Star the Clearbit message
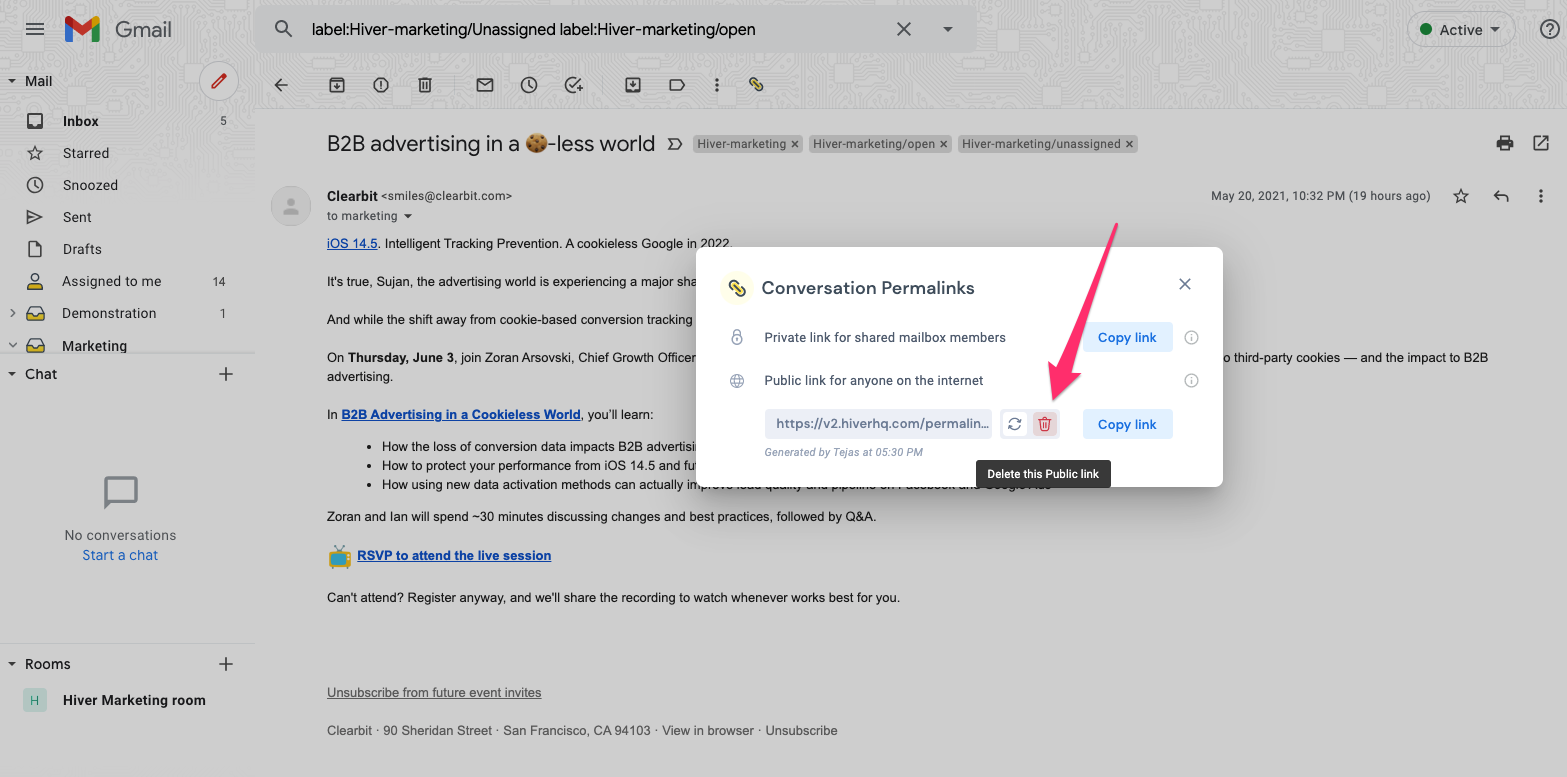This screenshot has height=777, width=1567. click(1461, 196)
